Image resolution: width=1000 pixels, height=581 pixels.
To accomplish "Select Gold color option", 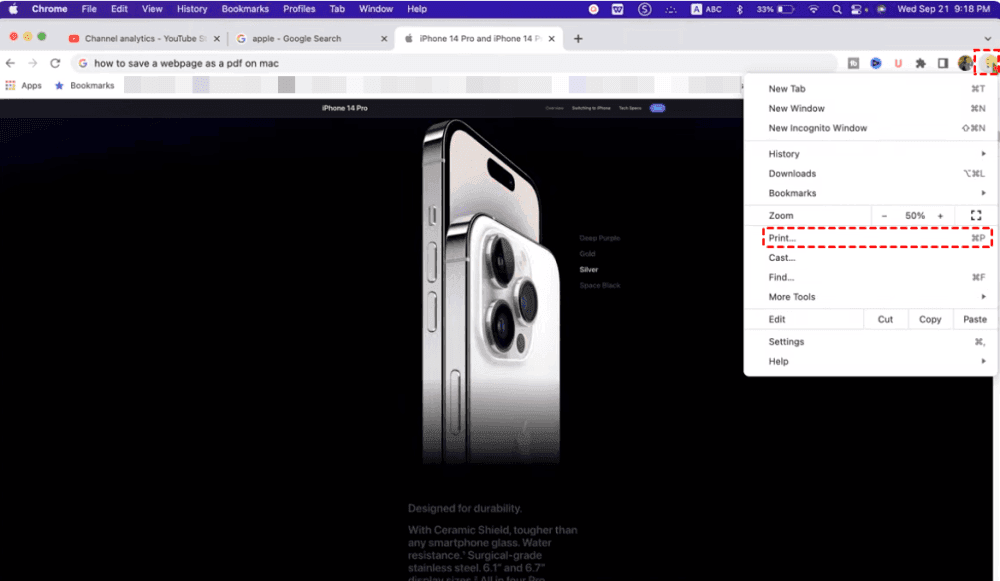I will tap(587, 254).
